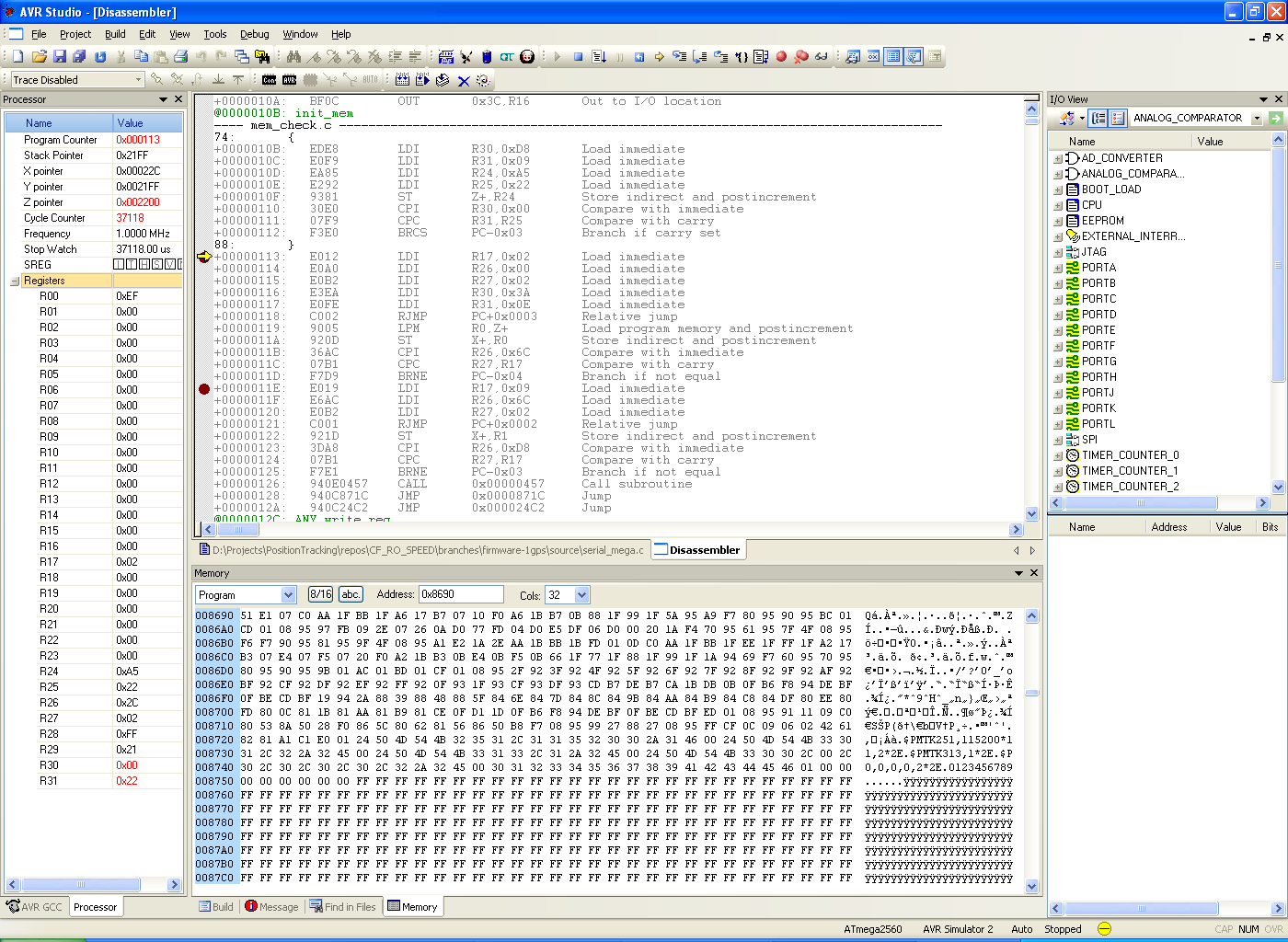Close the Memory panel

click(1034, 573)
